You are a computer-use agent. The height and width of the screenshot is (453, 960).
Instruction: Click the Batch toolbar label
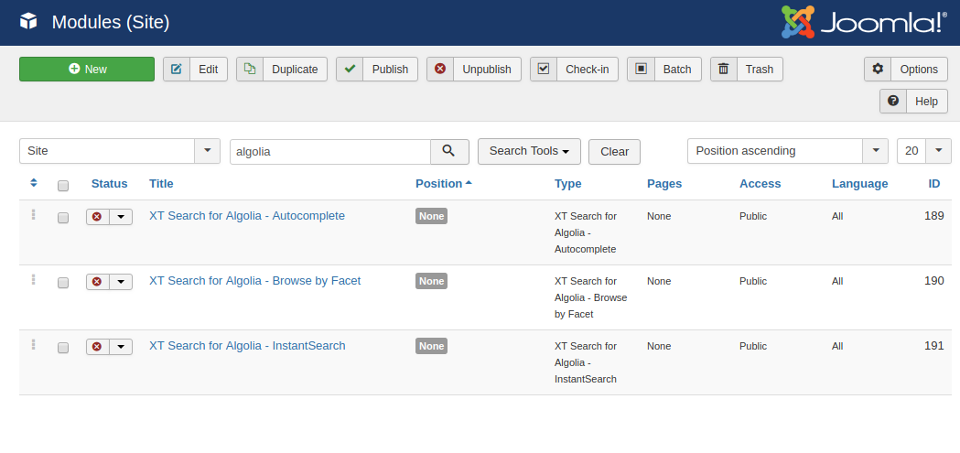click(677, 69)
